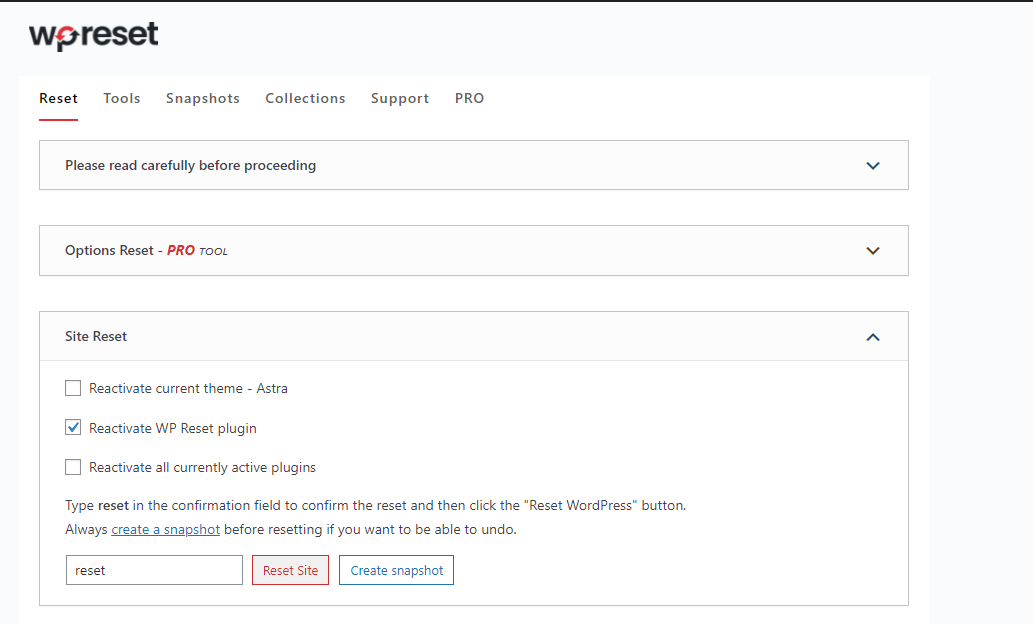Focus the reset confirmation text field
The height and width of the screenshot is (624, 1033).
(154, 570)
